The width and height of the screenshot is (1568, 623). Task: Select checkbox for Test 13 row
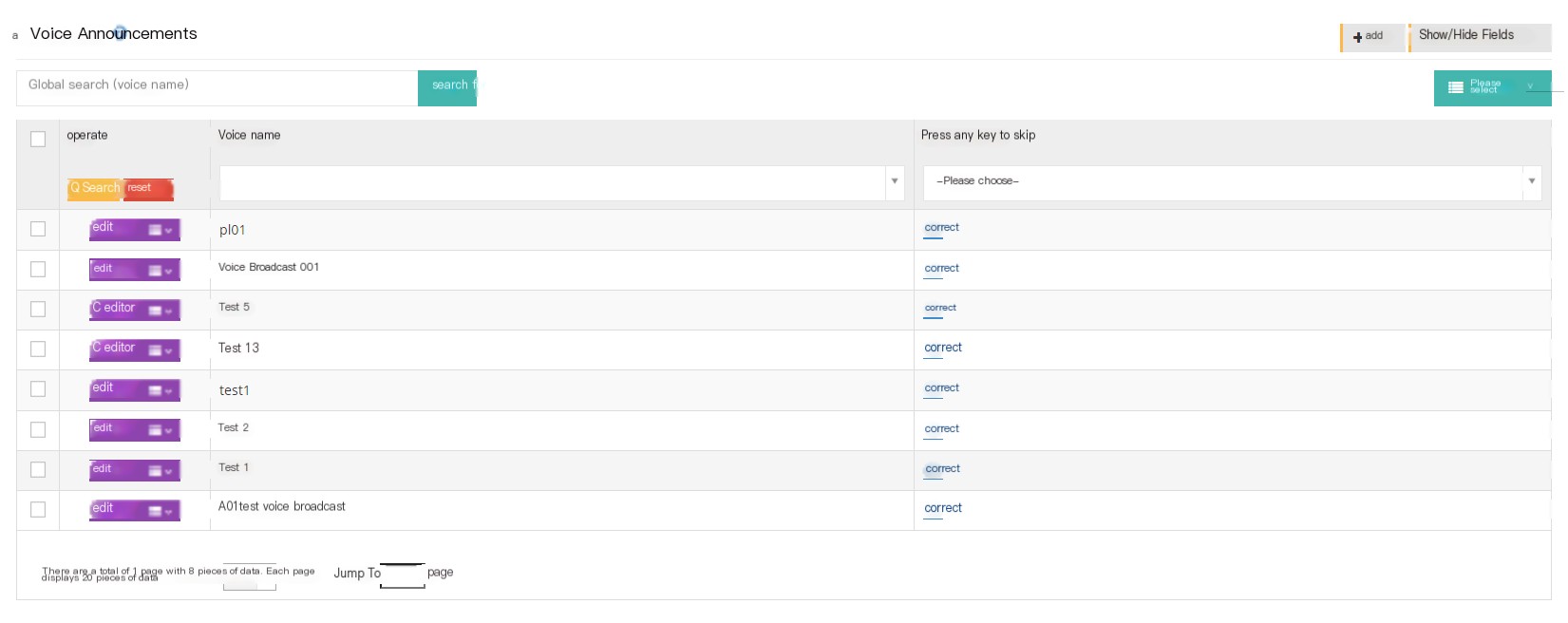coord(38,349)
